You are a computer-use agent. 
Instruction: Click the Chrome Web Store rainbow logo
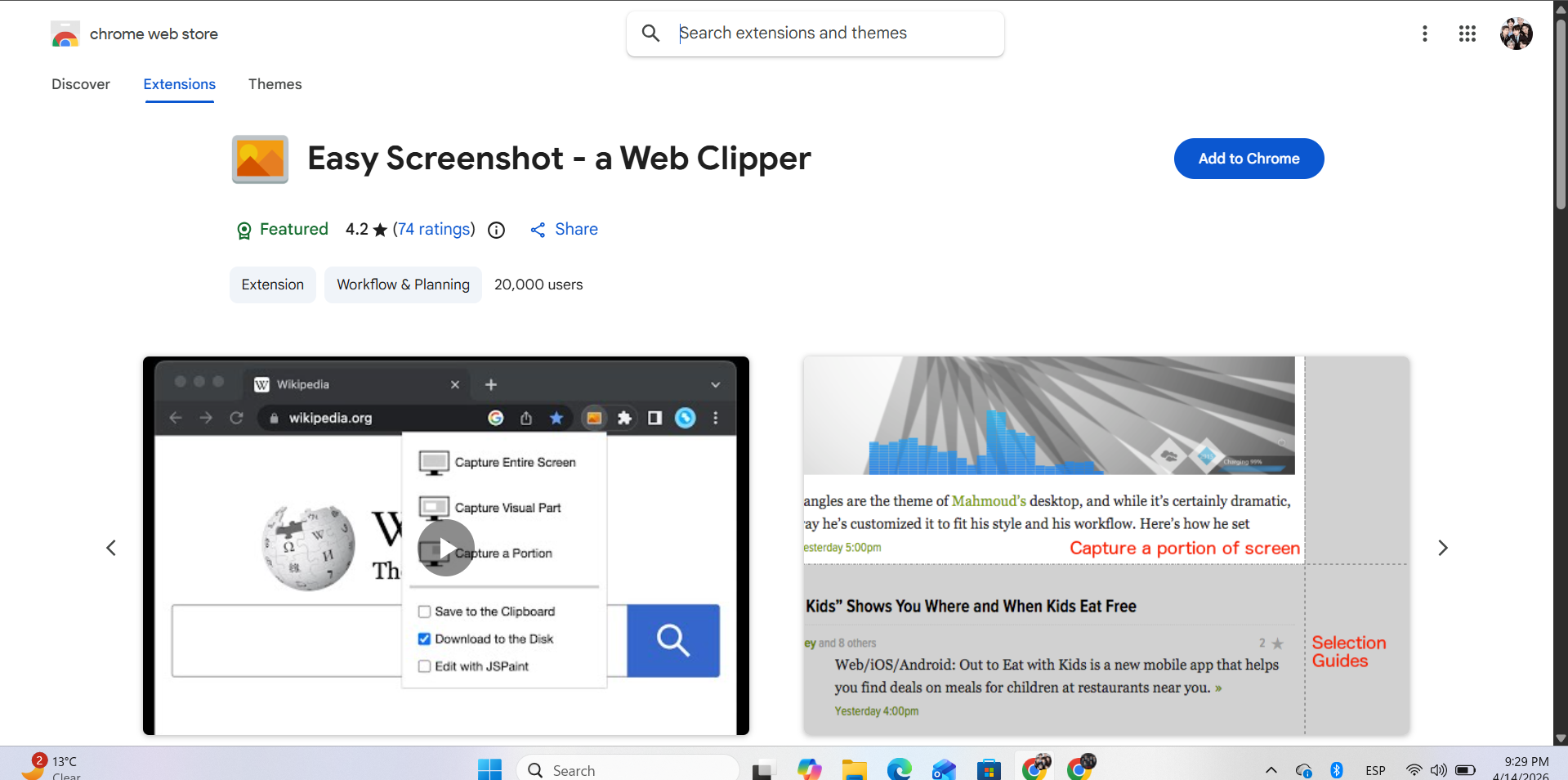(x=65, y=34)
